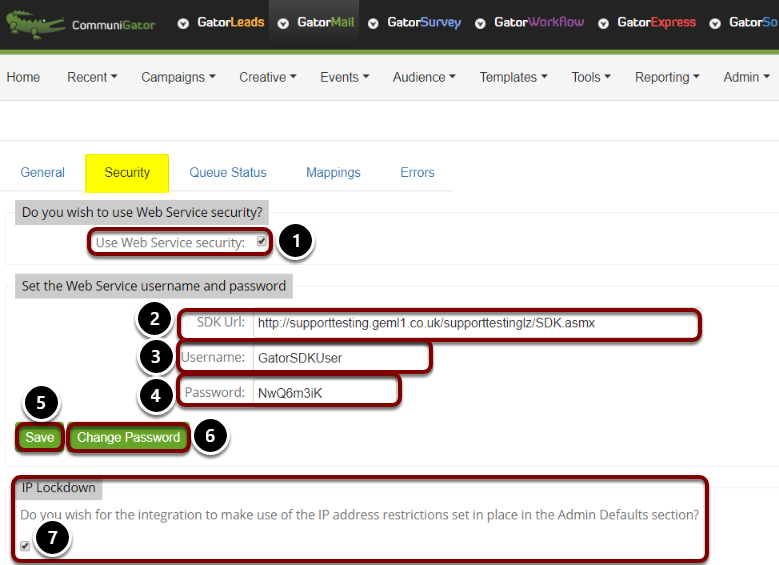This screenshot has height=565, width=779.
Task: Expand the Reporting dropdown menu
Action: (667, 77)
